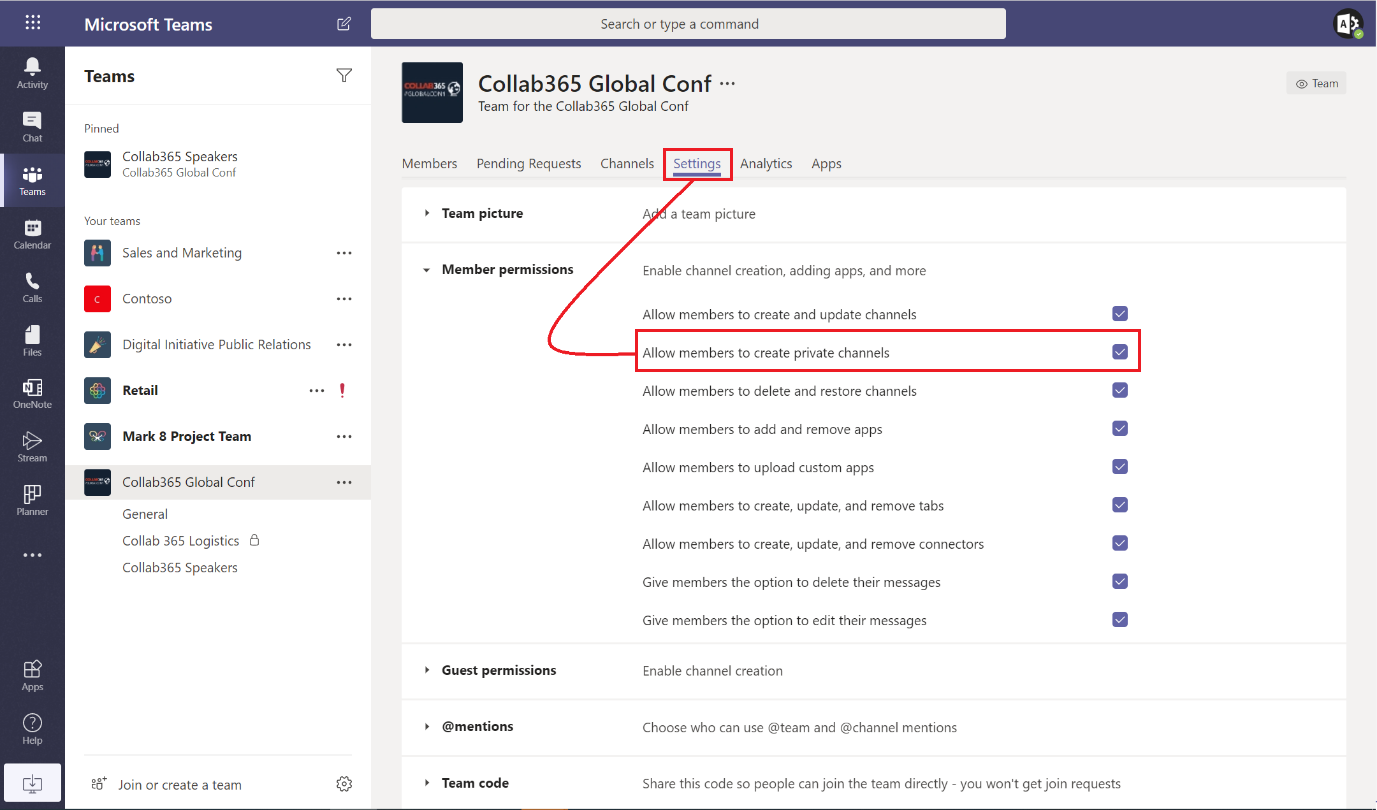1377x810 pixels.
Task: Toggle Allow members to create, update, remove tabs
Action: [x=1120, y=505]
